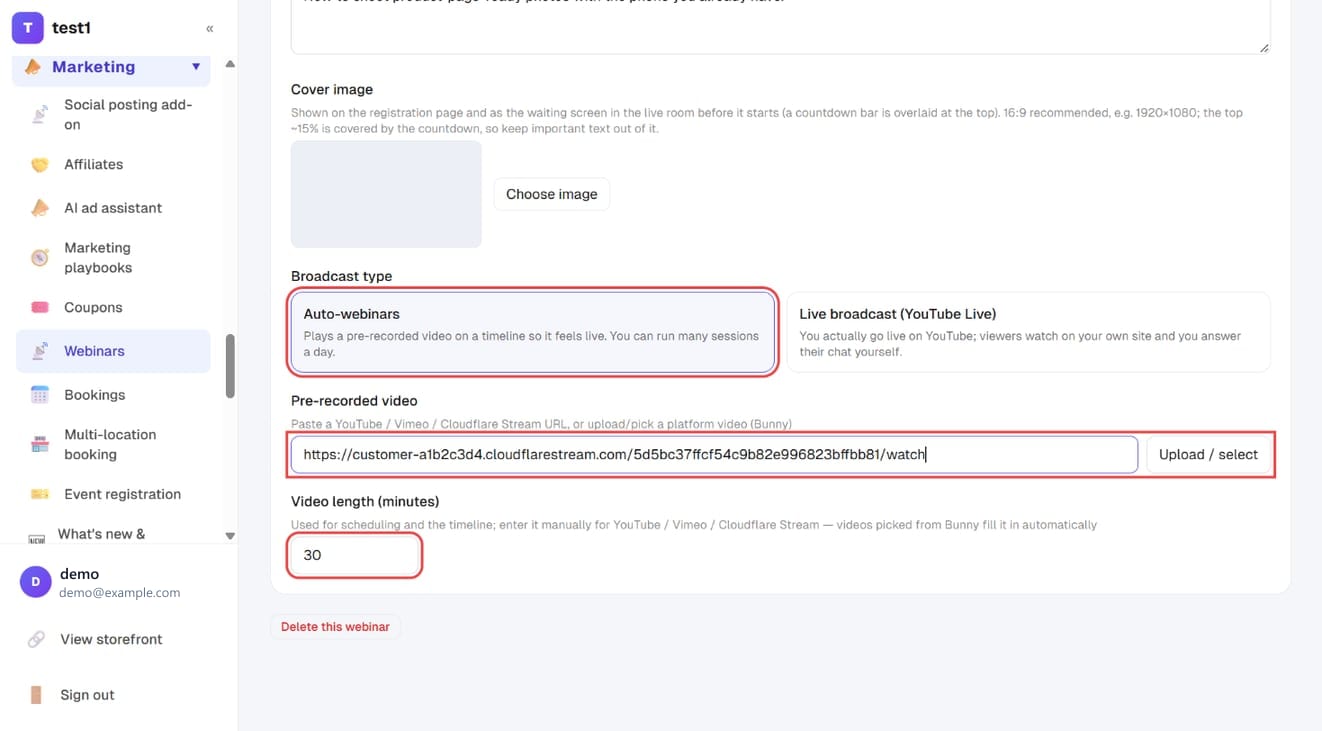1322x731 pixels.
Task: Go to Coupons
Action: tap(113, 308)
